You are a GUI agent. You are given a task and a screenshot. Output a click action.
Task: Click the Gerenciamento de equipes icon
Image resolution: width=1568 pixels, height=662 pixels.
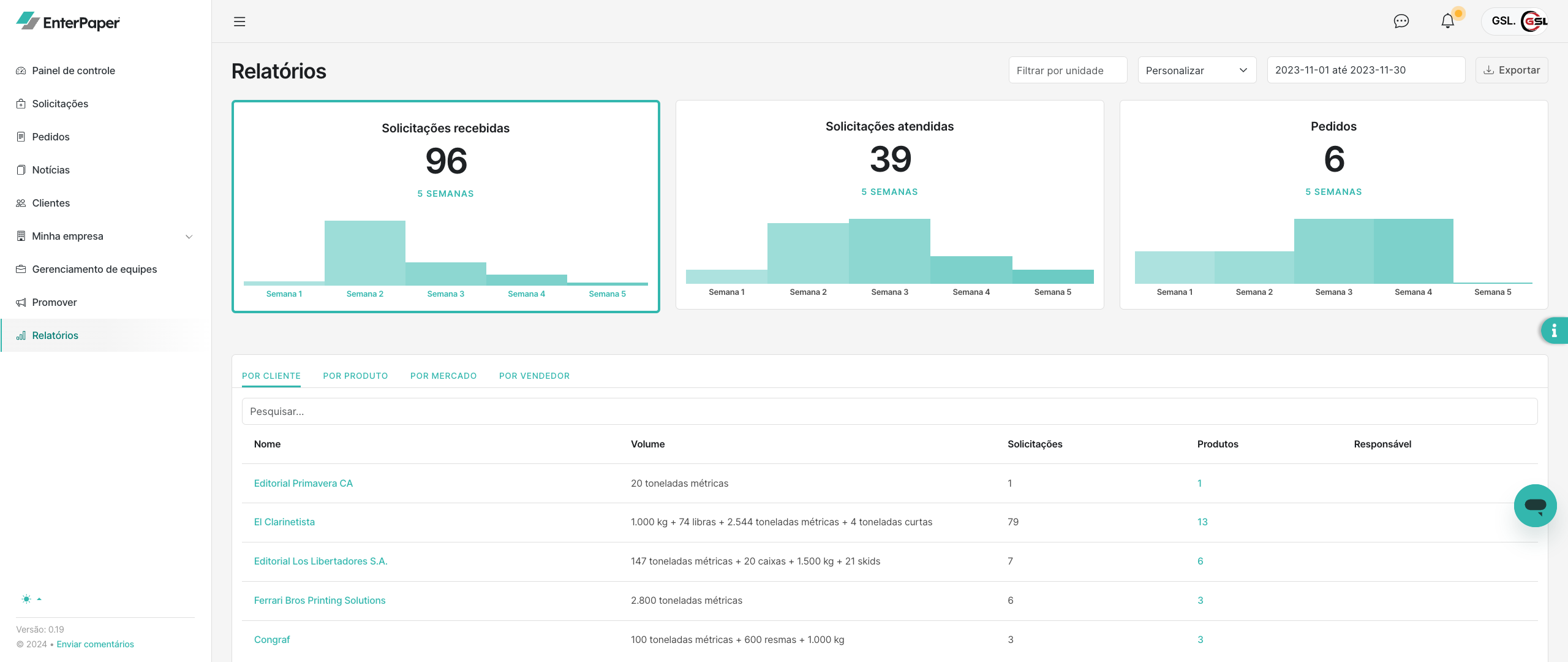[21, 269]
